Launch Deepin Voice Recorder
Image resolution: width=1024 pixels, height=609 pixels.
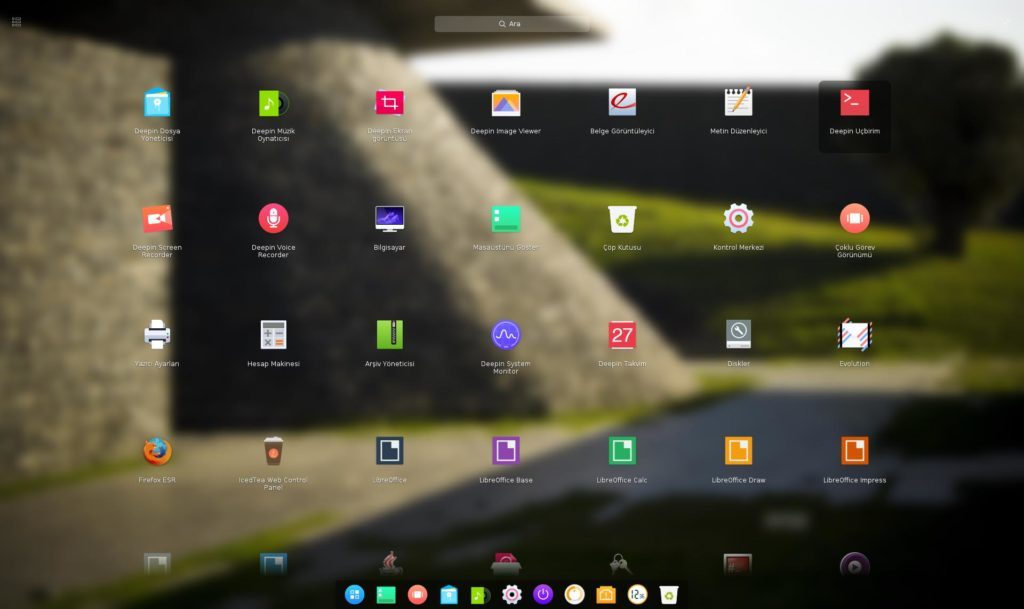tap(273, 219)
